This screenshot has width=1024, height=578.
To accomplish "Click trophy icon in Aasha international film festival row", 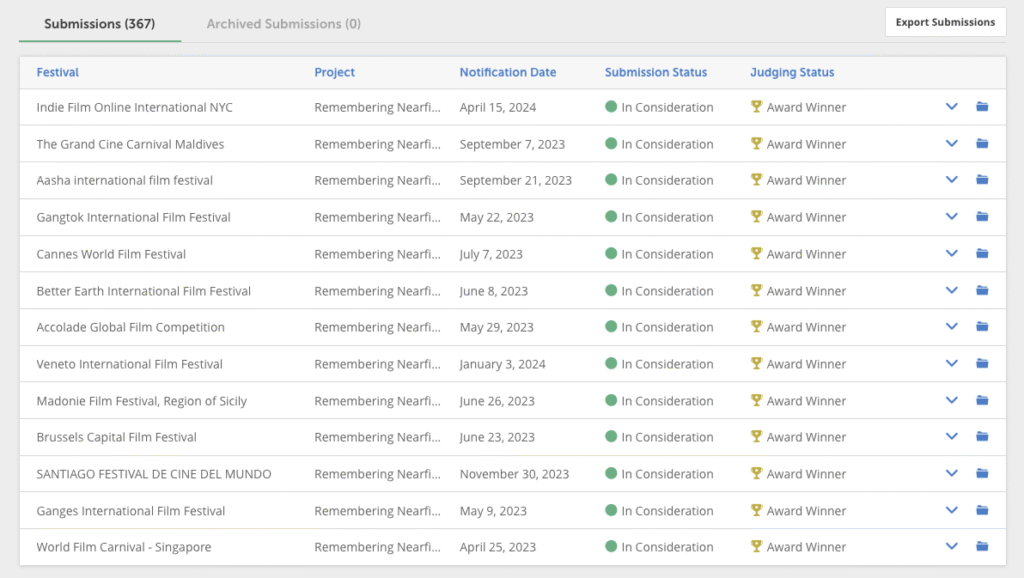I will coord(757,180).
